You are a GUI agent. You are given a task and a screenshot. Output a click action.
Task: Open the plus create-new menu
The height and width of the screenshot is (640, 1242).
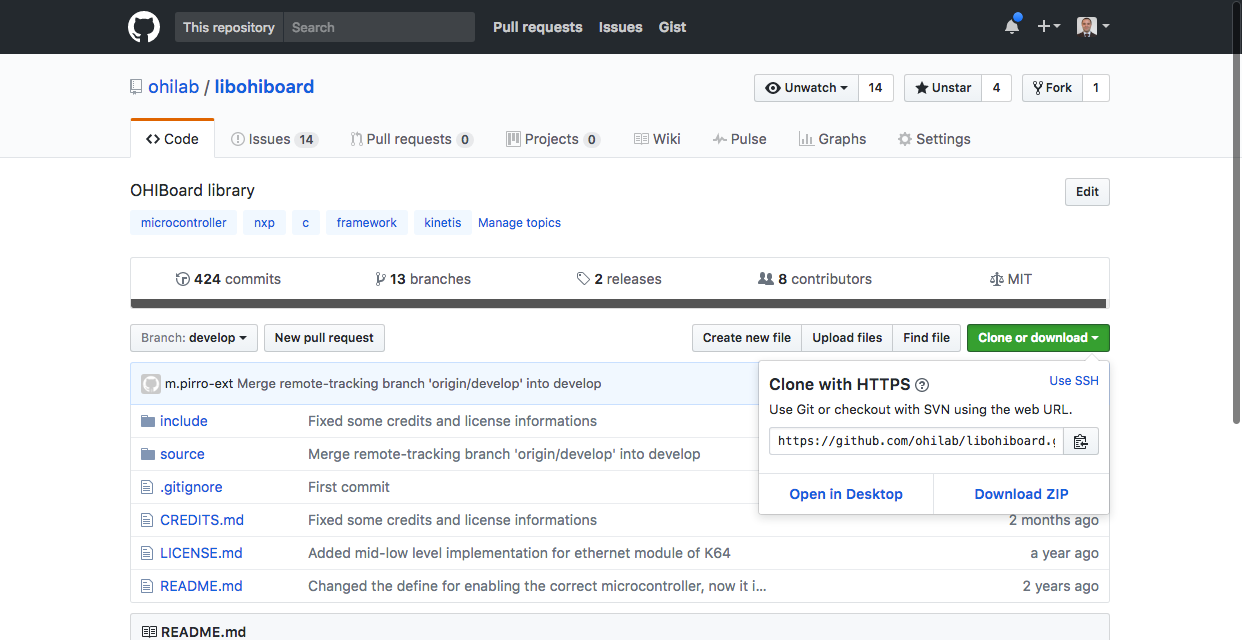pyautogui.click(x=1048, y=27)
